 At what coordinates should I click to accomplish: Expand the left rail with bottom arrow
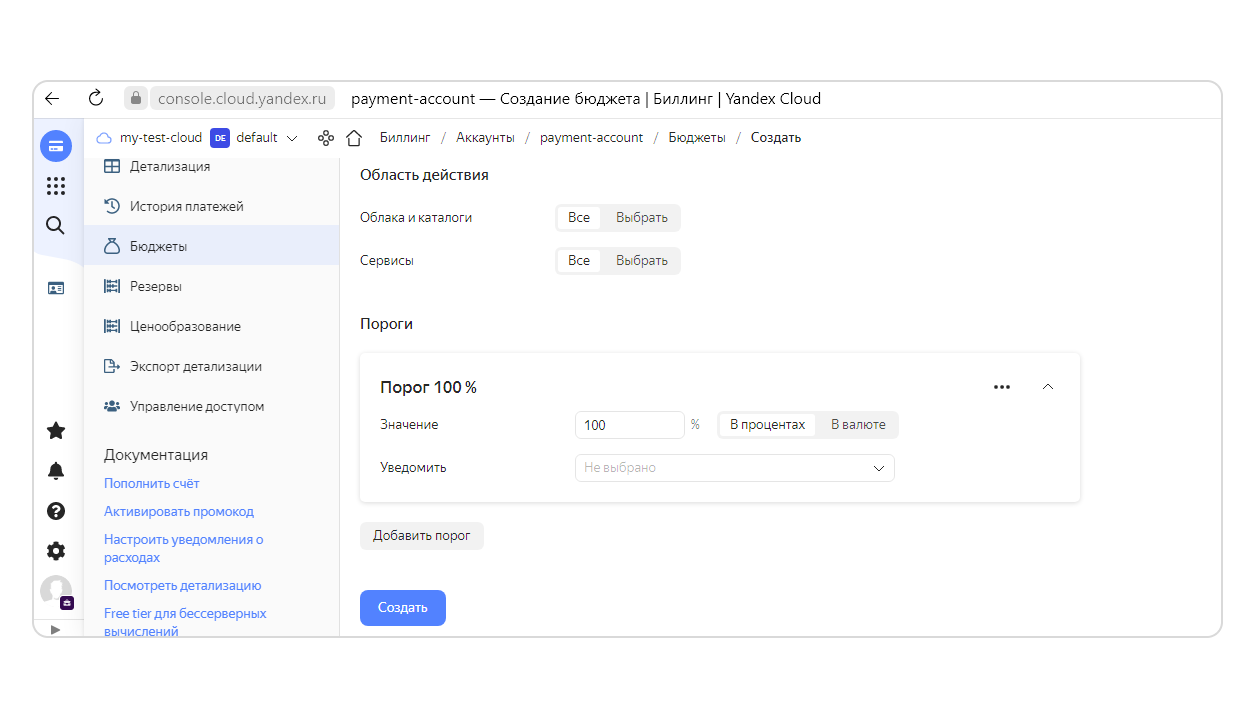pyautogui.click(x=55, y=629)
